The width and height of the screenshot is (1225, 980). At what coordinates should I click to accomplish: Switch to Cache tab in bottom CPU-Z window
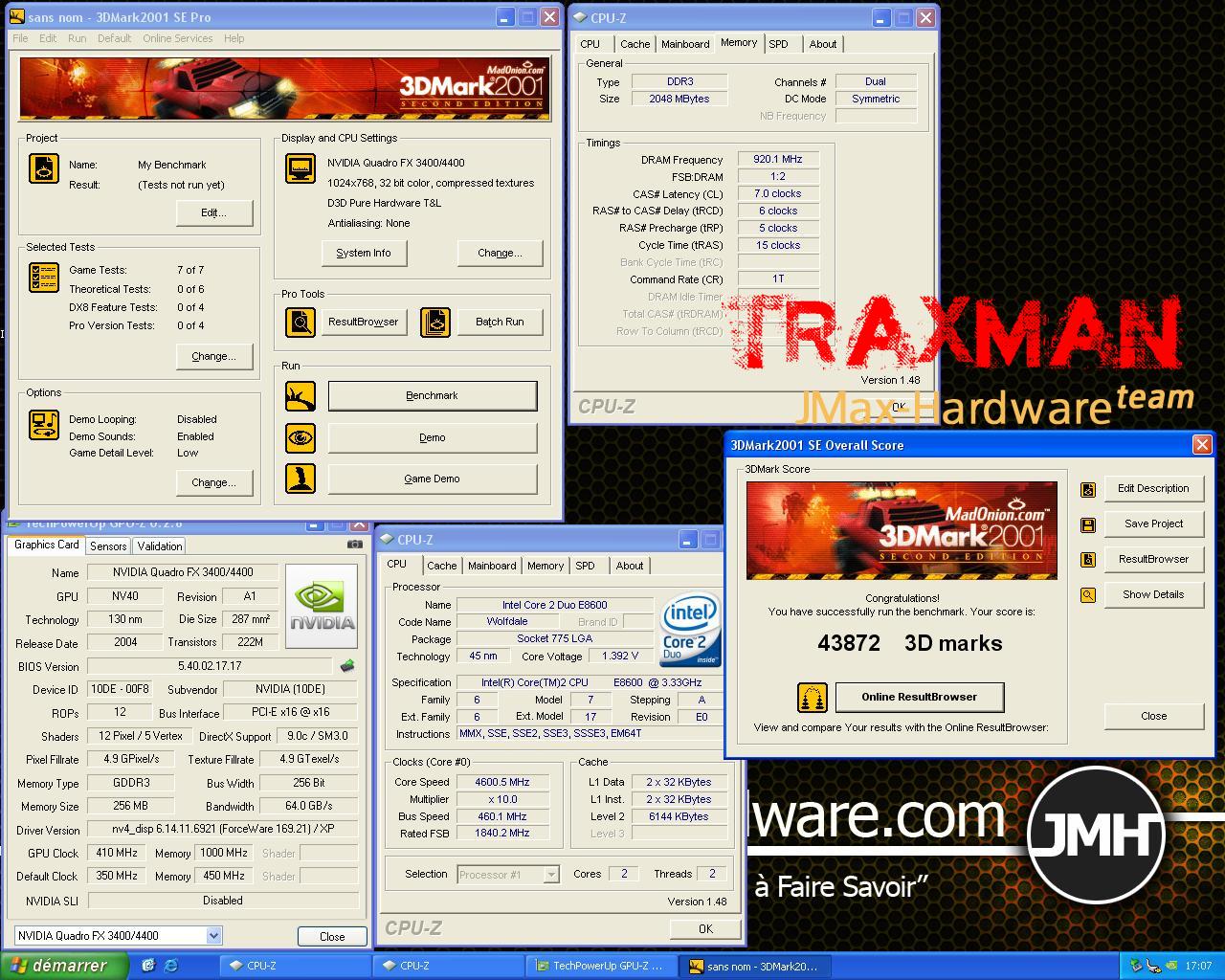[442, 566]
